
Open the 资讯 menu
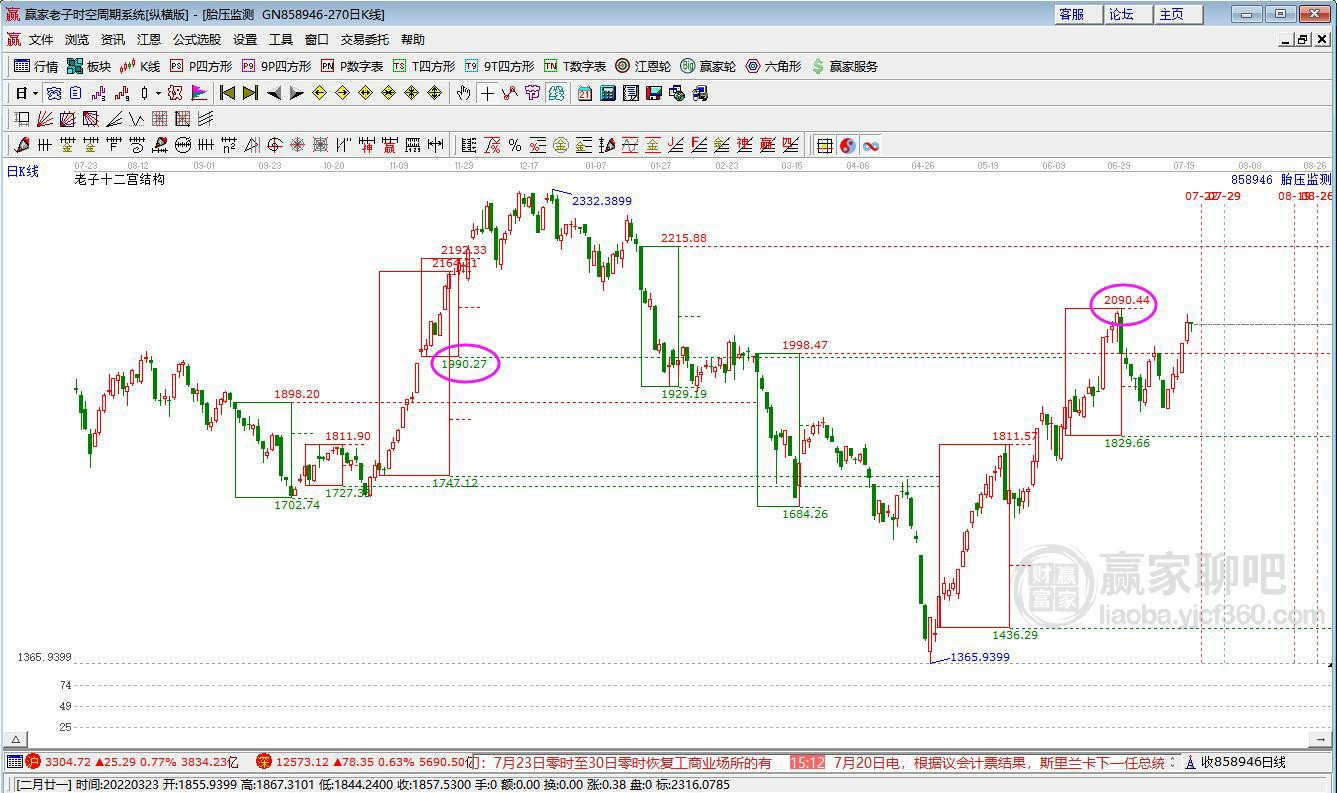[113, 40]
